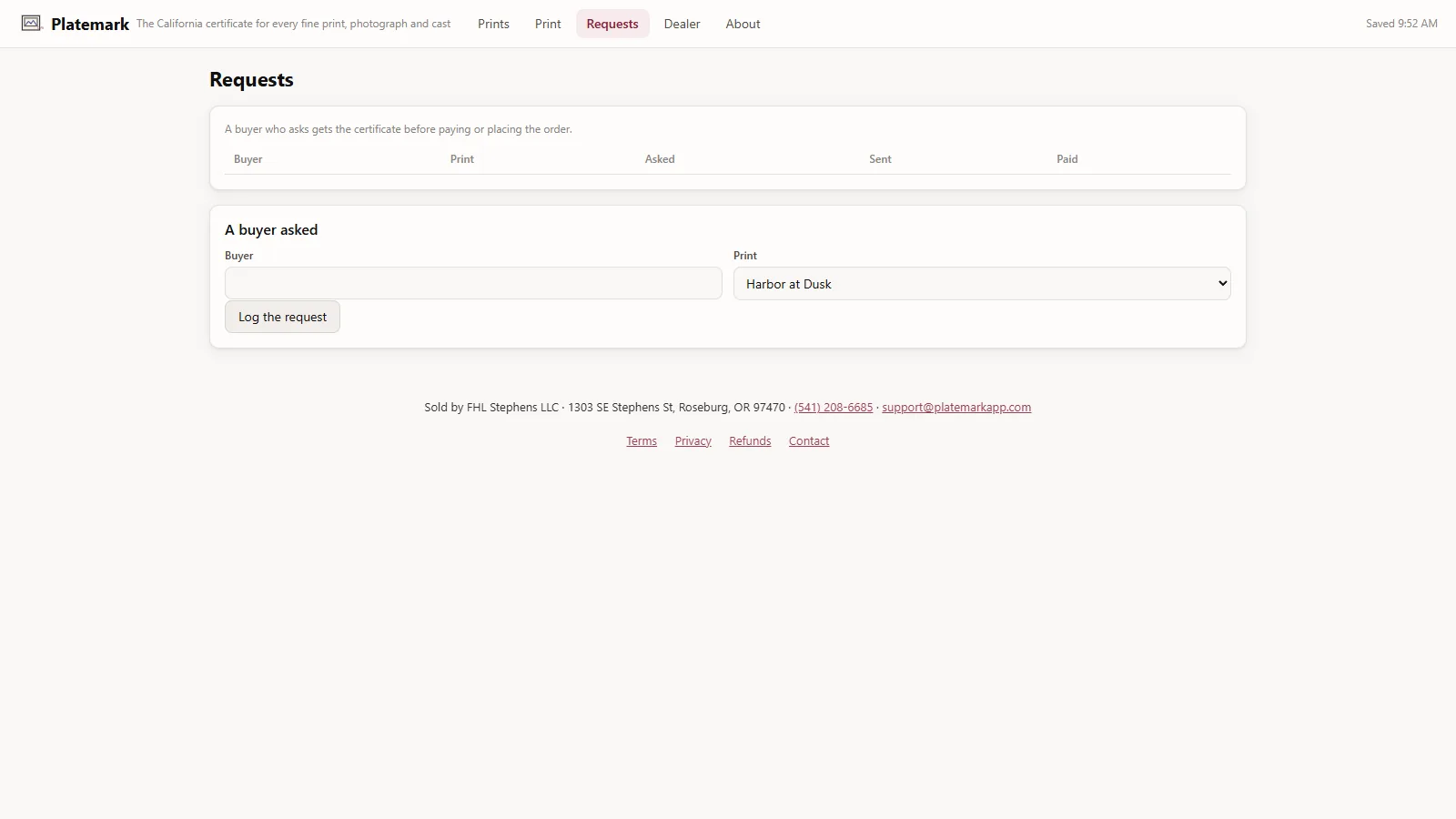Click the Log the request button

tap(282, 317)
